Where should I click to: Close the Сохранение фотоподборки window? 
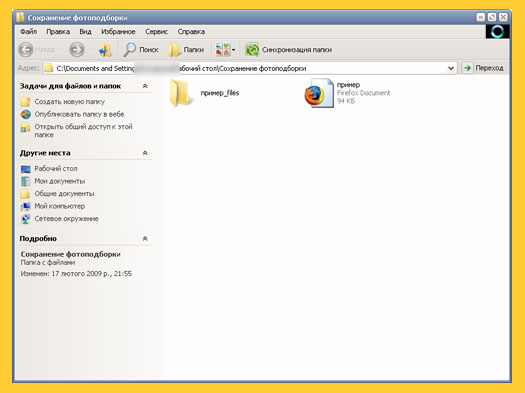(503, 17)
